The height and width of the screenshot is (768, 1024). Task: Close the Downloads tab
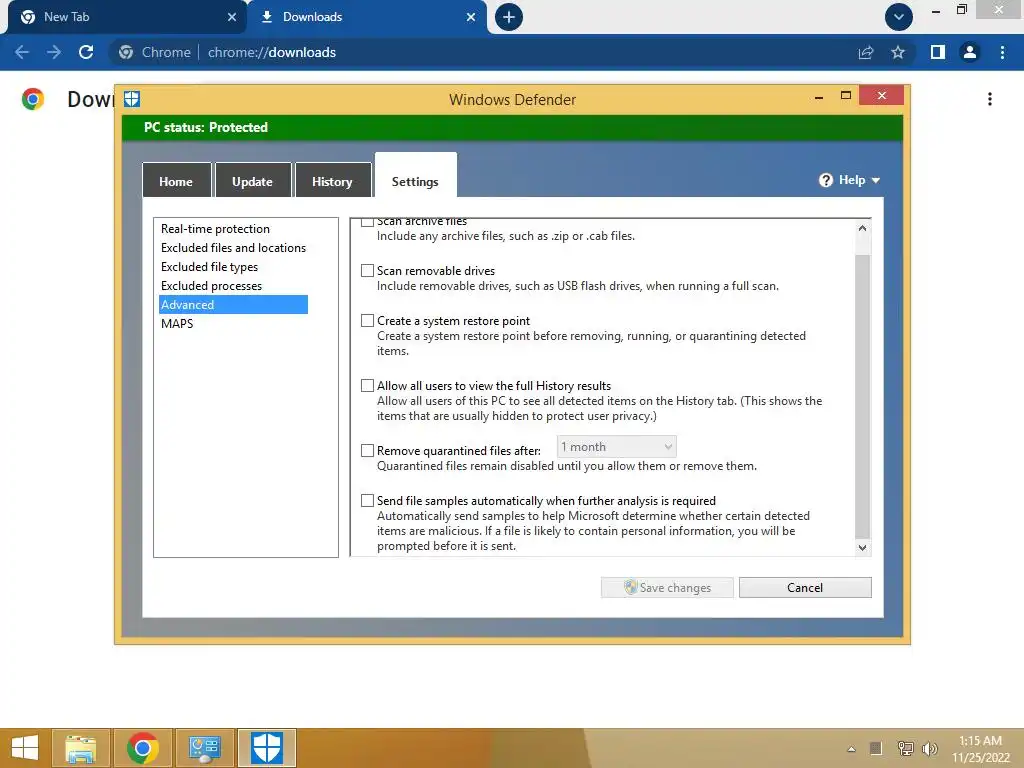pos(471,17)
